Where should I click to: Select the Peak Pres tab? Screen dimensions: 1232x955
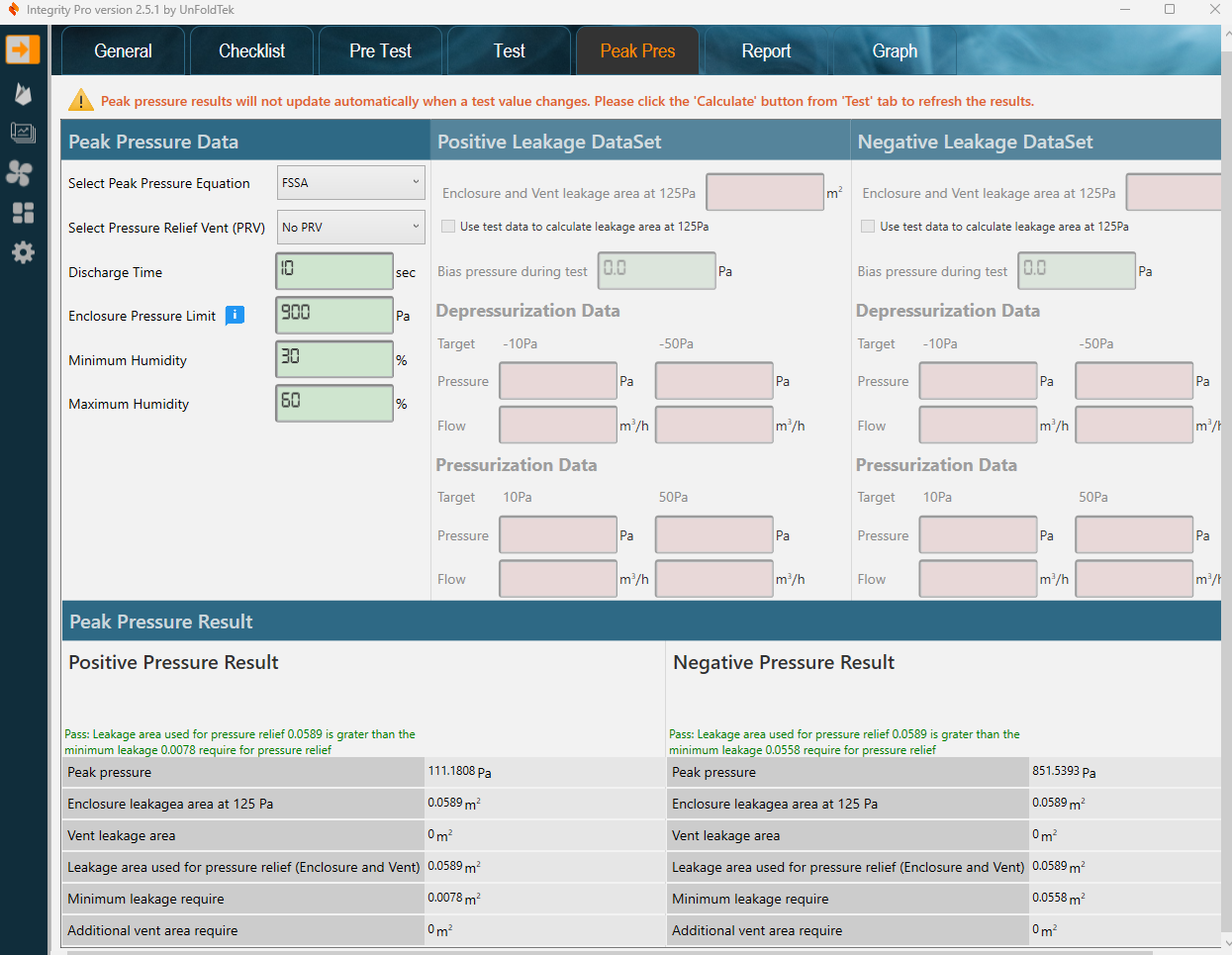click(637, 50)
